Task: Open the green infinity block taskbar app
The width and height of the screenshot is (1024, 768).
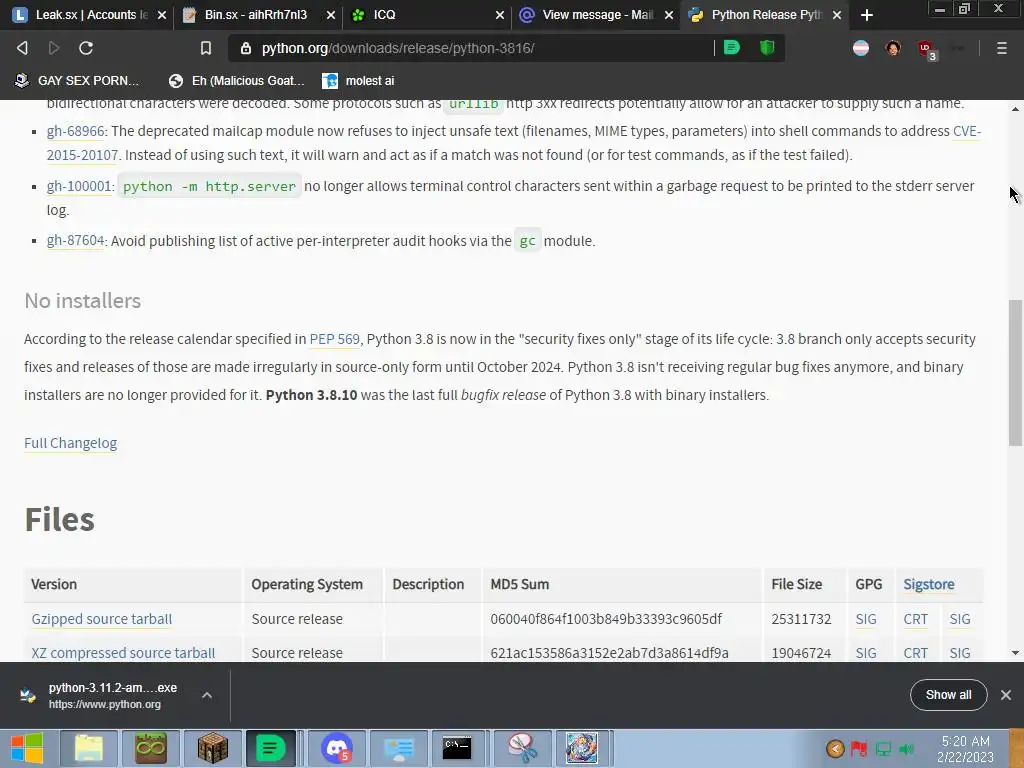Action: pos(150,748)
